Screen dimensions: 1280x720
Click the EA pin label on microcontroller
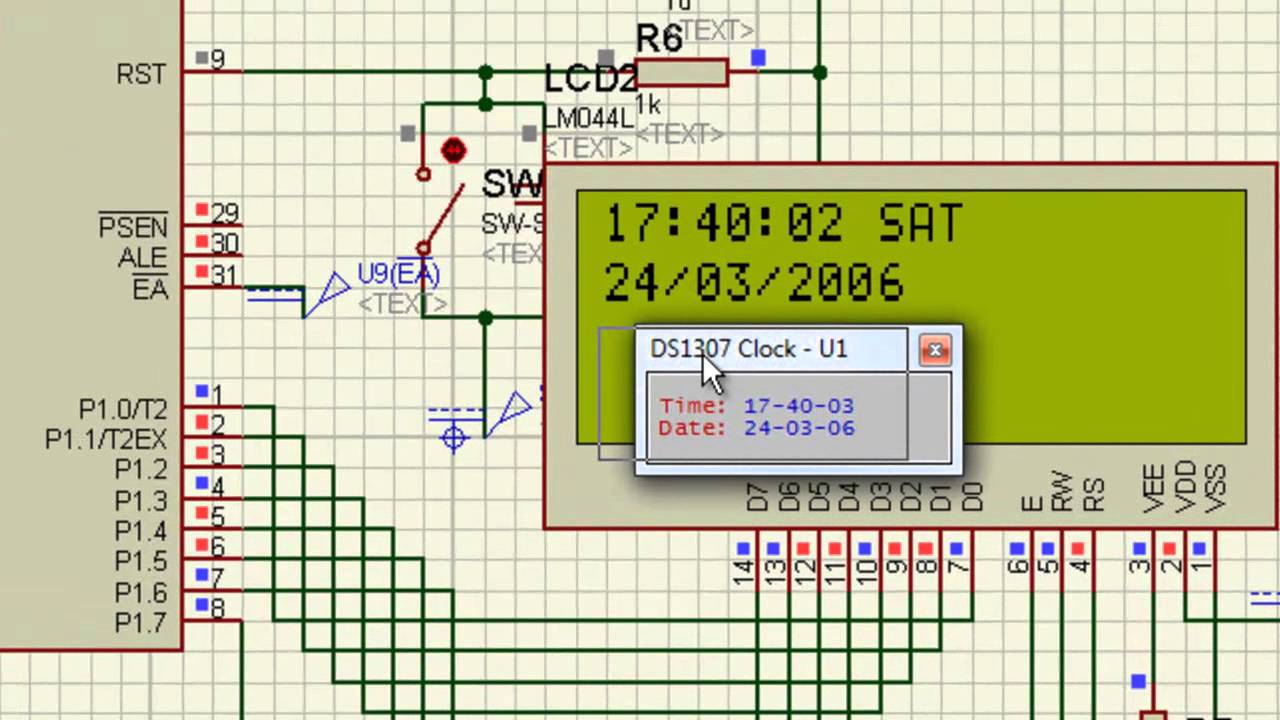151,289
